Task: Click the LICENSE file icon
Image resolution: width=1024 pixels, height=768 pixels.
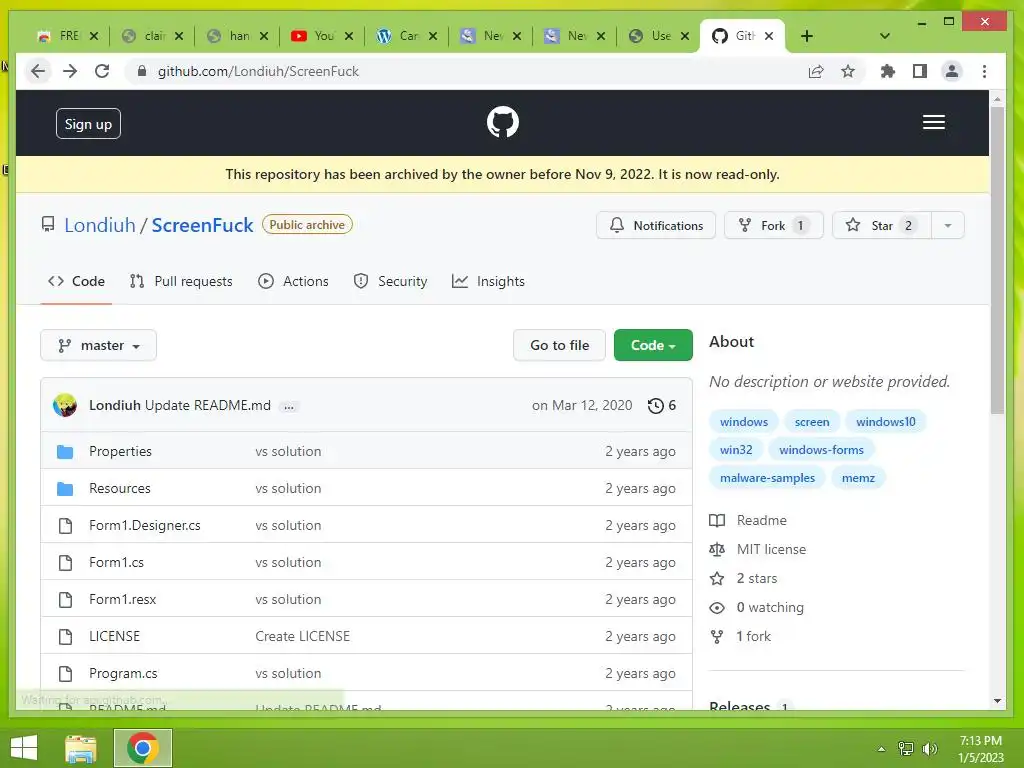Action: pyautogui.click(x=65, y=637)
